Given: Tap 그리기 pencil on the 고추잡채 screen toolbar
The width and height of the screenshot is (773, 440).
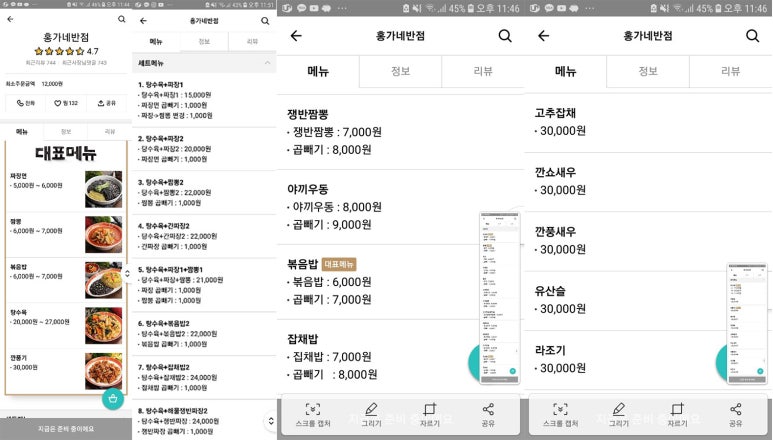Looking at the screenshot, I should [619, 414].
